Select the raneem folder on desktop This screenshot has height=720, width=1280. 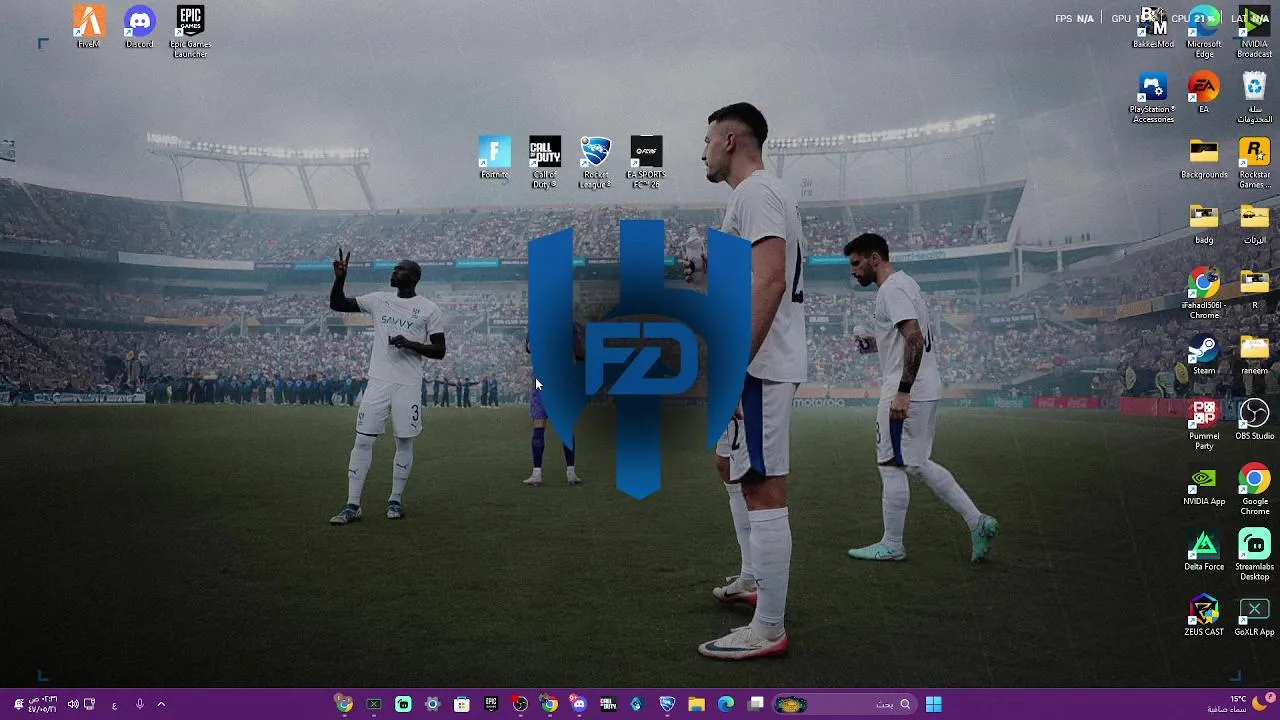point(1254,354)
